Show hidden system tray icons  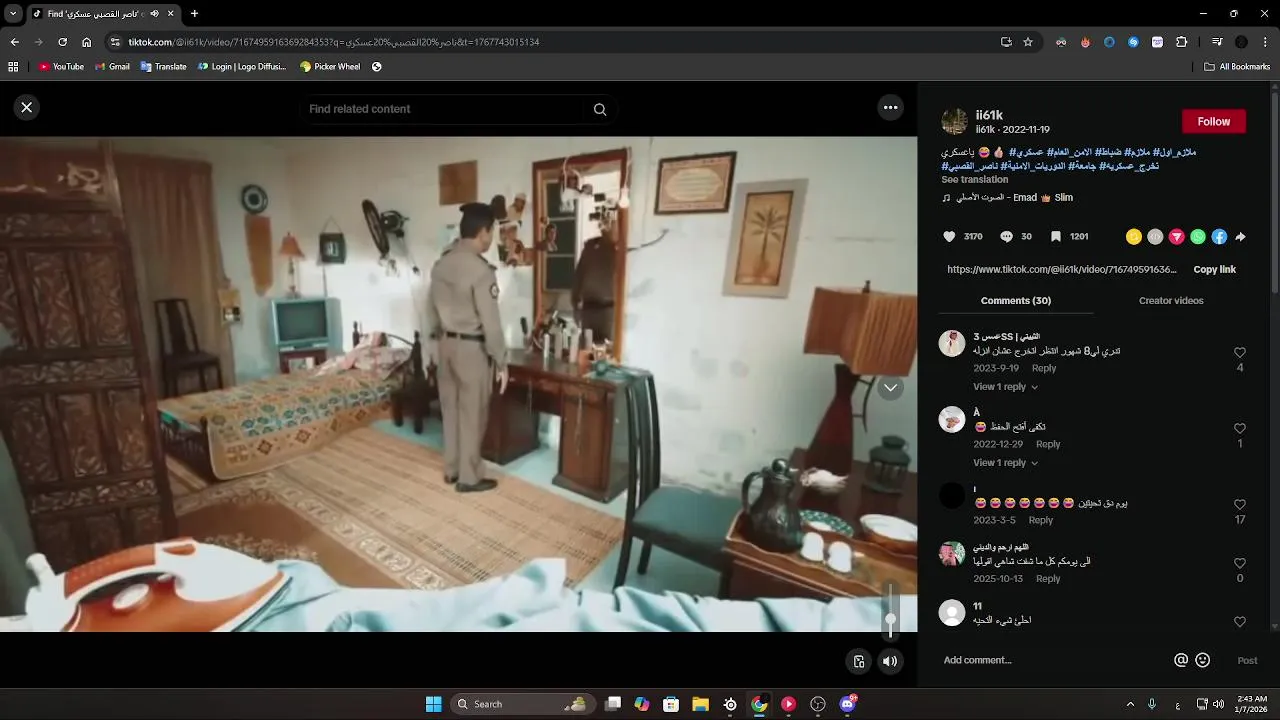[x=1130, y=704]
